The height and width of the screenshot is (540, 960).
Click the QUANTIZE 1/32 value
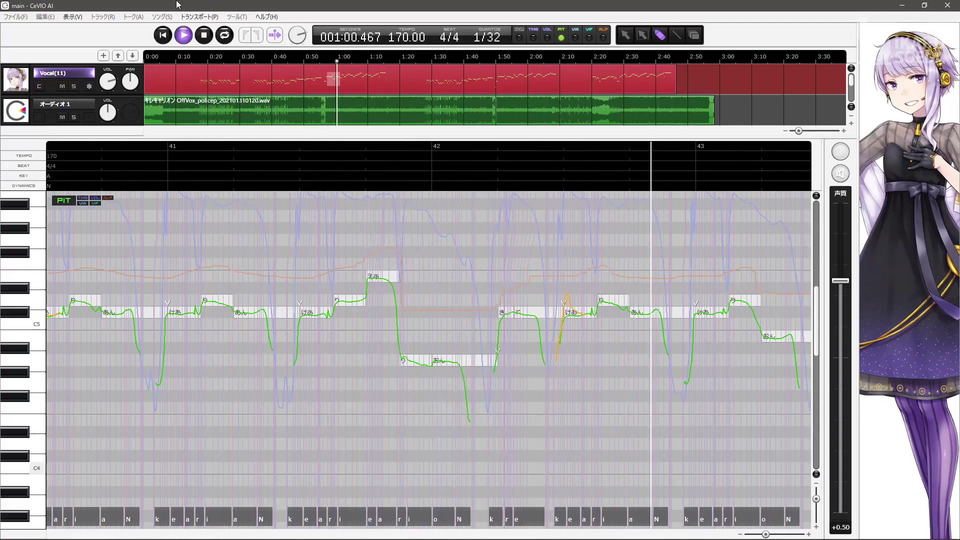click(x=487, y=37)
